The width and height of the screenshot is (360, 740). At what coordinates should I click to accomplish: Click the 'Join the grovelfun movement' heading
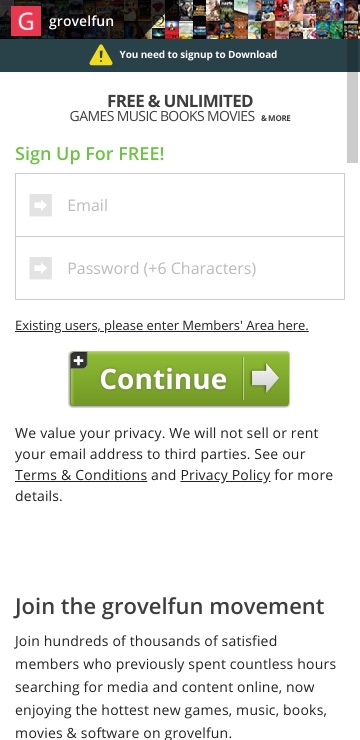click(169, 606)
